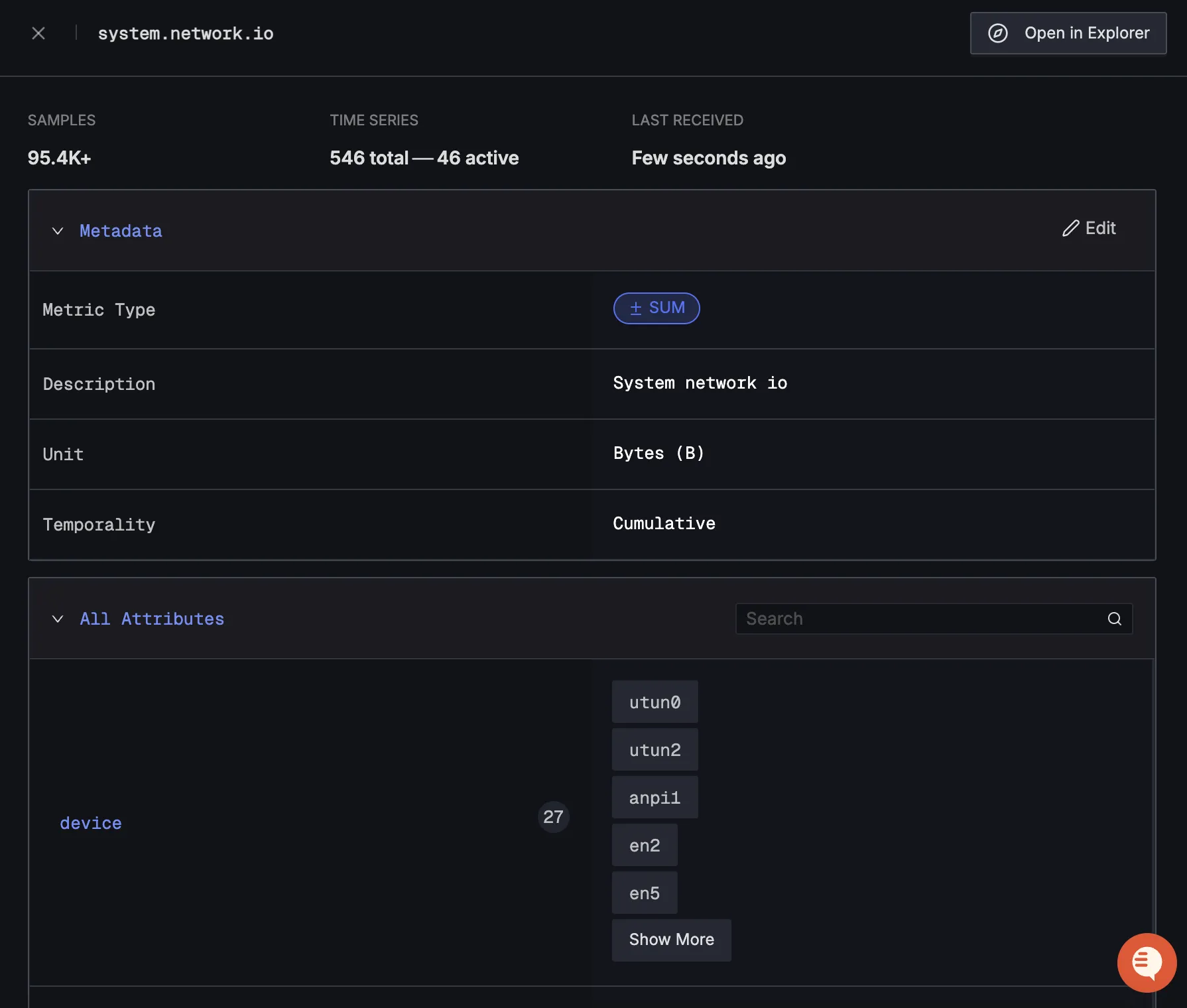
Task: Switch to the TIME SERIES stat section
Action: point(373,120)
